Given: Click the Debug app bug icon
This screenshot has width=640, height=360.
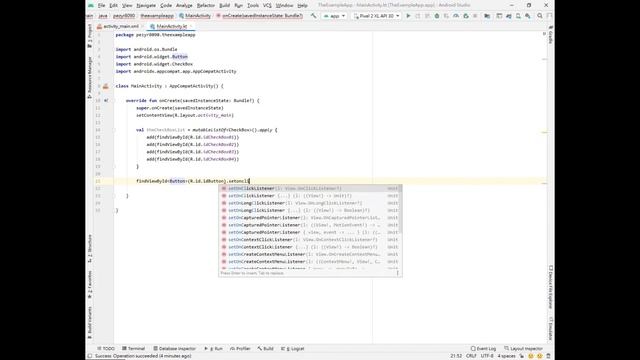Looking at the screenshot, I should [437, 16].
